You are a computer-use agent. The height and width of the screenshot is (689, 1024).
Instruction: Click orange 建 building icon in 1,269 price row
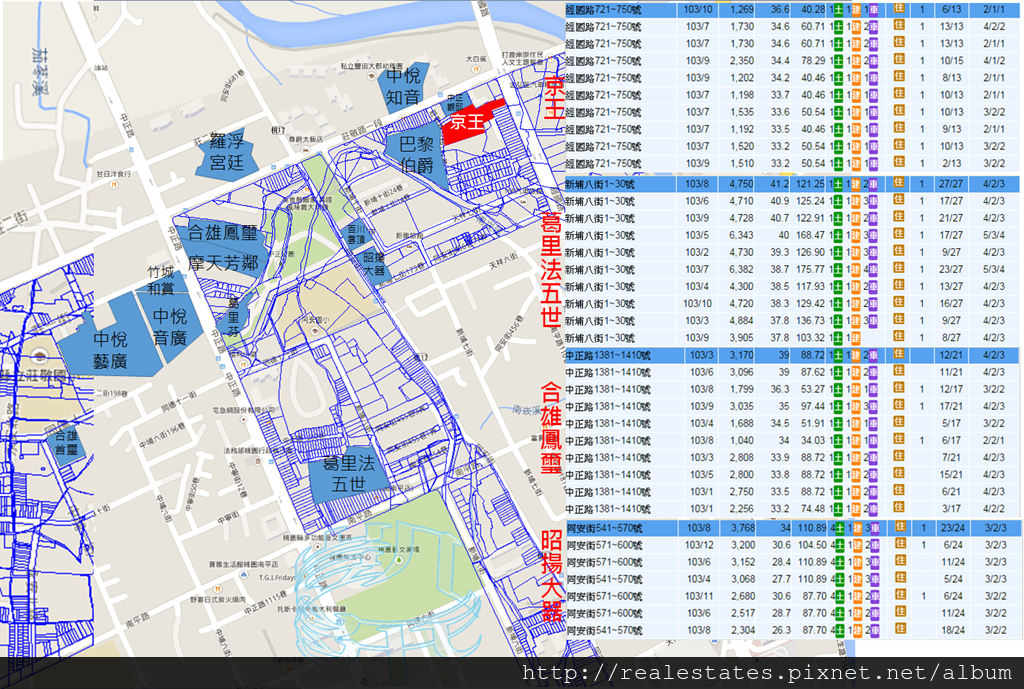click(x=856, y=10)
